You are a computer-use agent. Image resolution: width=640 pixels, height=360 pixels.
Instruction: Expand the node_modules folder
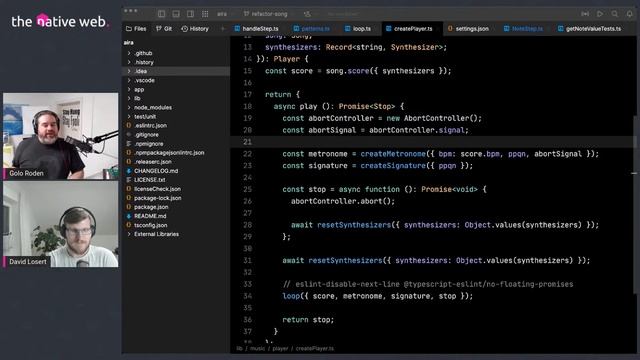pos(129,107)
